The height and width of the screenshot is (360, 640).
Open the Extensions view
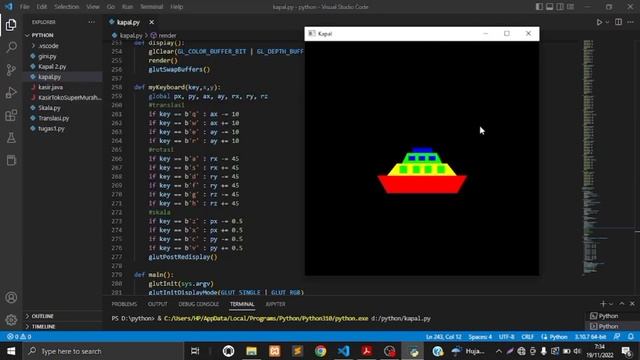11,115
